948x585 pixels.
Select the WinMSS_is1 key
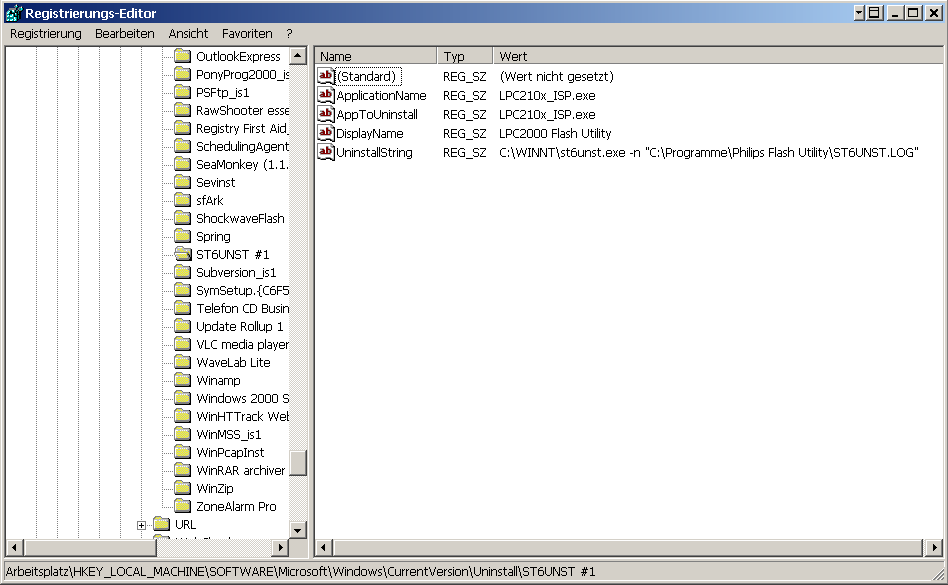[x=229, y=435]
